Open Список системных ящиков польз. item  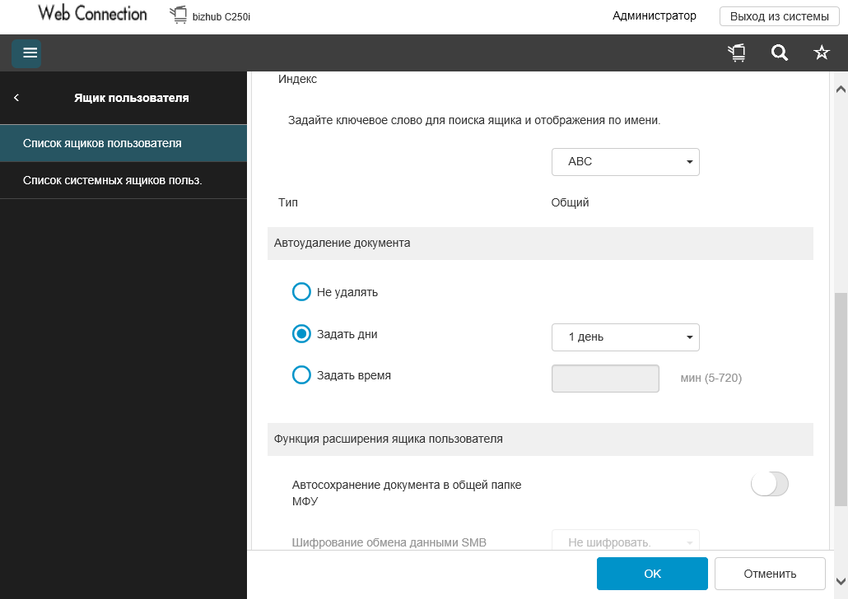[112, 180]
